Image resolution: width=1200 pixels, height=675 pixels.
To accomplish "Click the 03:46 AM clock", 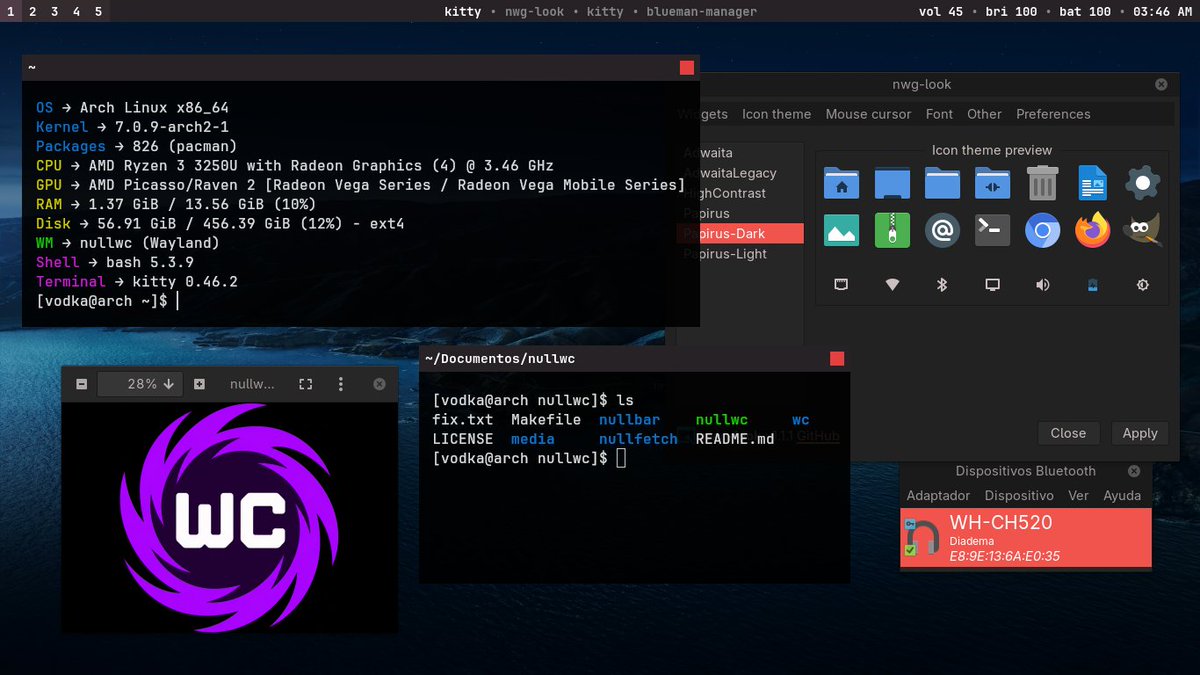I will coord(1163,12).
